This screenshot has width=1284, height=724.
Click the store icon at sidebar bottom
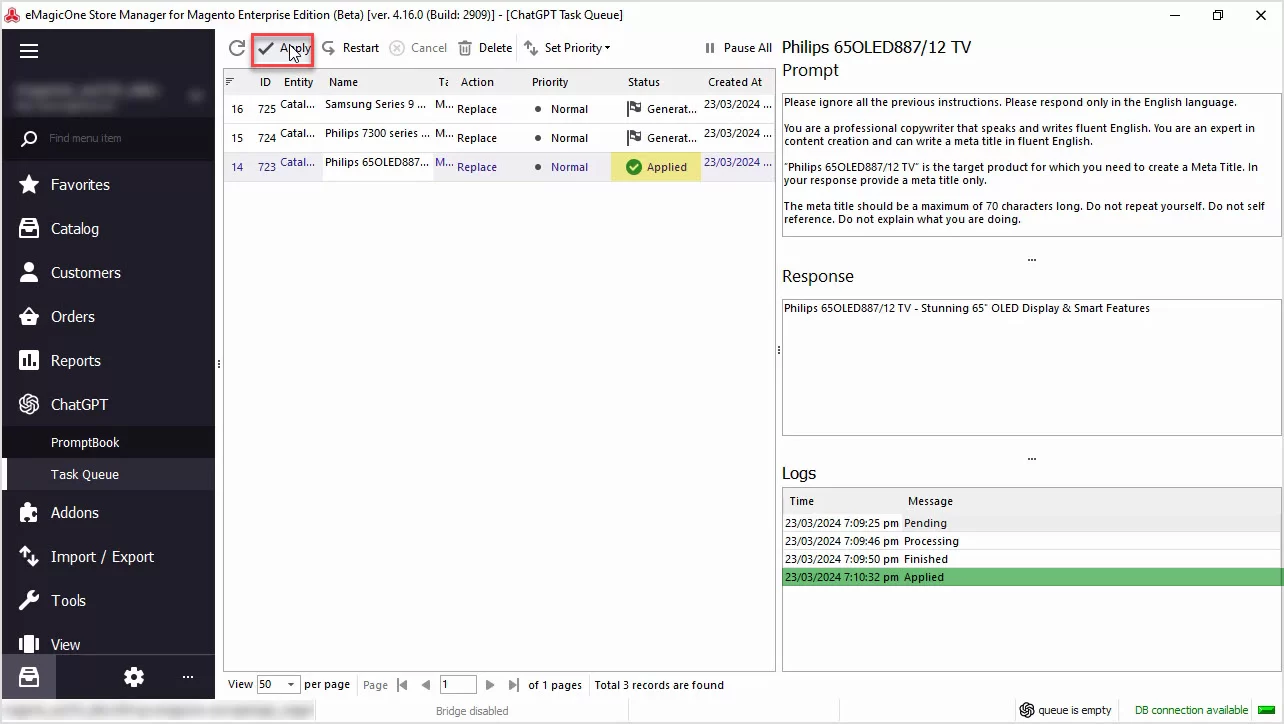tap(29, 677)
